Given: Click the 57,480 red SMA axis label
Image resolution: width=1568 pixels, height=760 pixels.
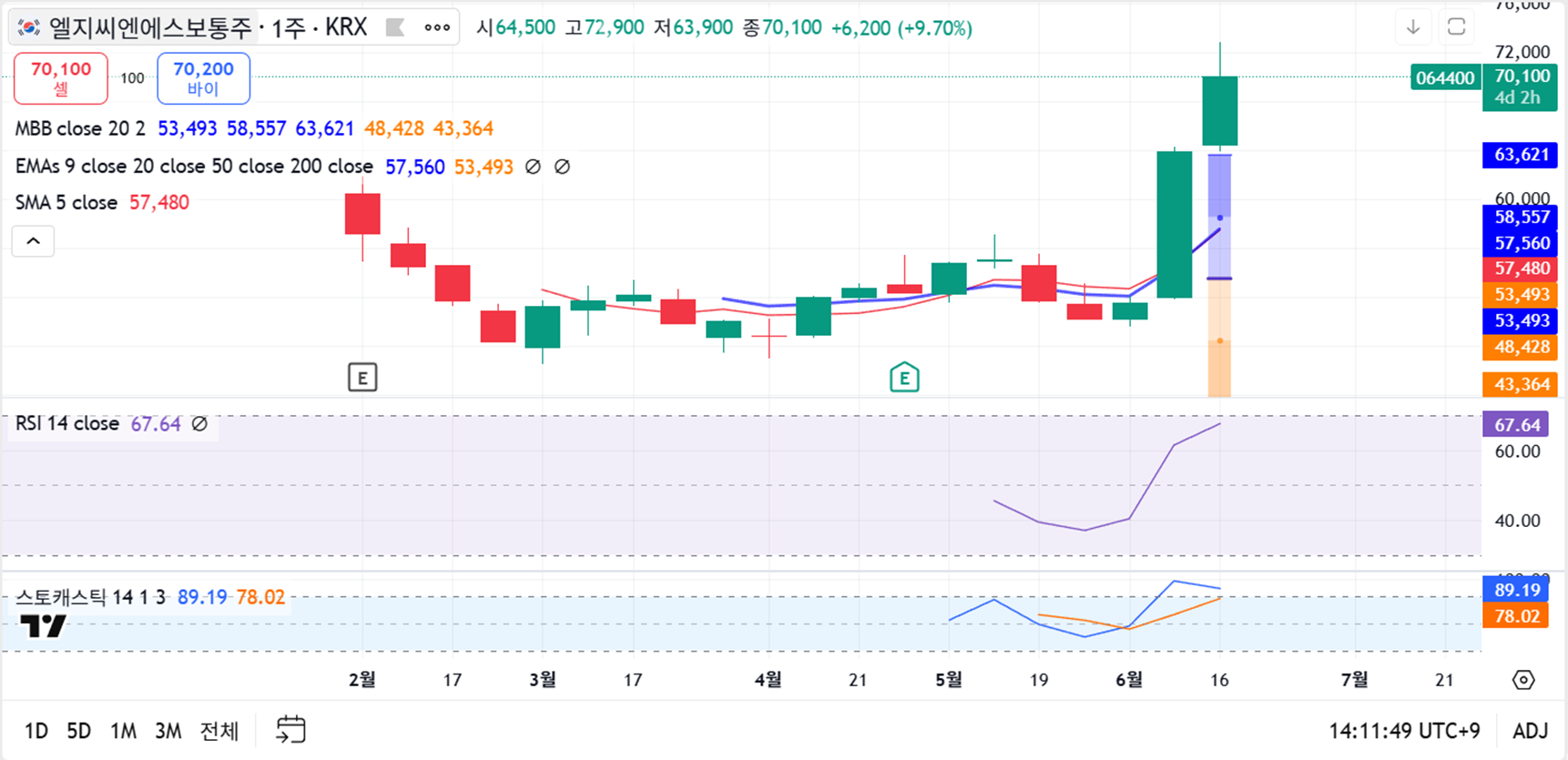Looking at the screenshot, I should pos(1520,269).
